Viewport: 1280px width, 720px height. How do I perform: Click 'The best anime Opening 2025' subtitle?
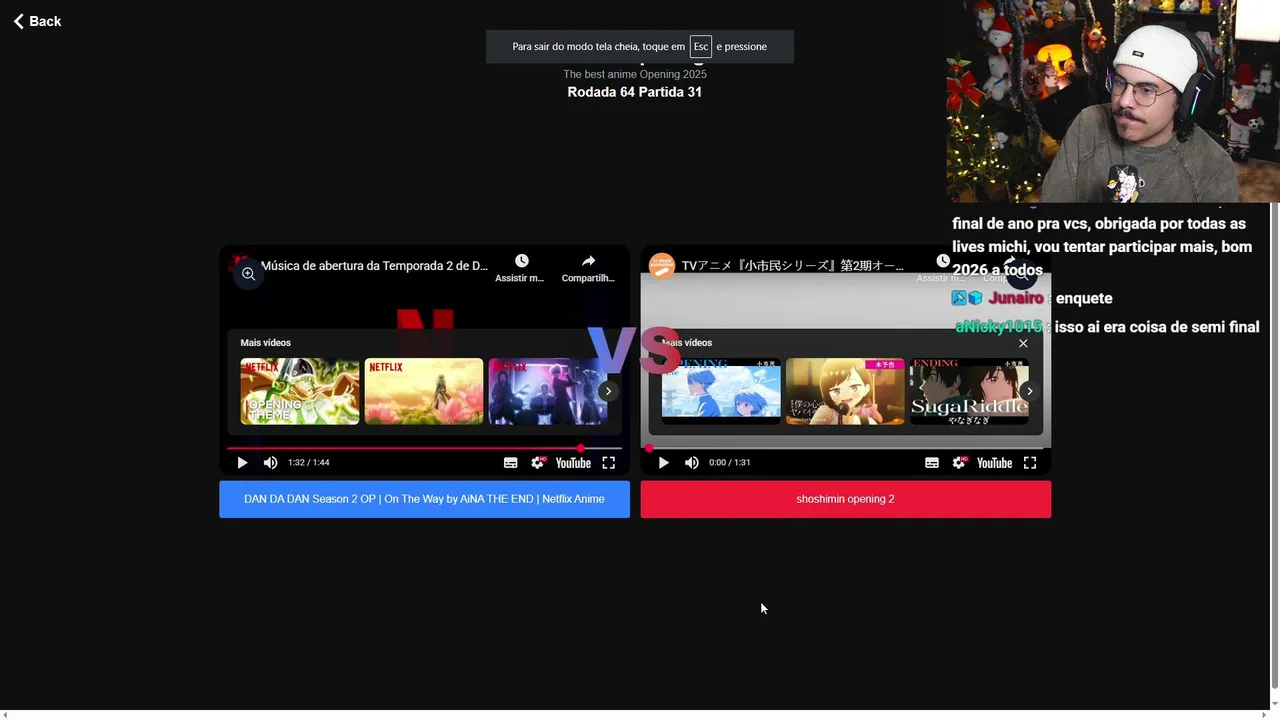pyautogui.click(x=634, y=74)
